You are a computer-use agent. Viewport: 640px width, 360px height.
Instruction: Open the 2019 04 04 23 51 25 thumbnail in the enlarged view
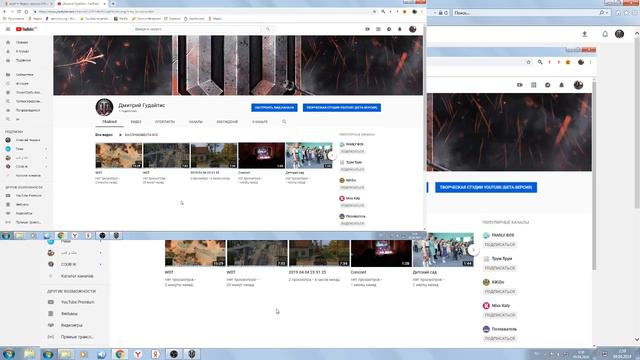[x=319, y=253]
